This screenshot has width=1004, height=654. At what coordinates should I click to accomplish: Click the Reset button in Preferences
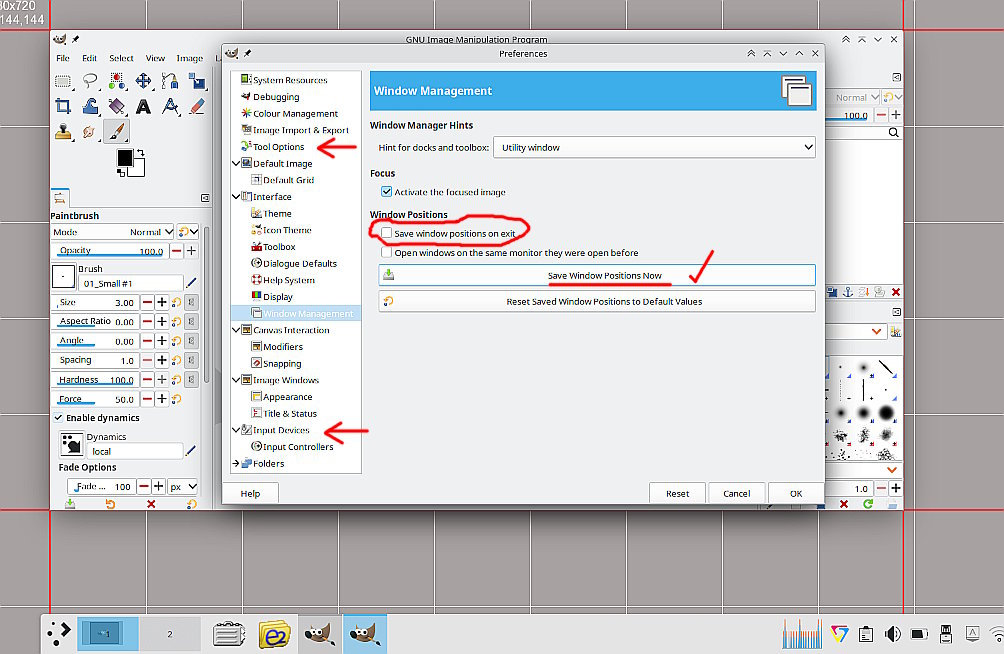point(677,493)
